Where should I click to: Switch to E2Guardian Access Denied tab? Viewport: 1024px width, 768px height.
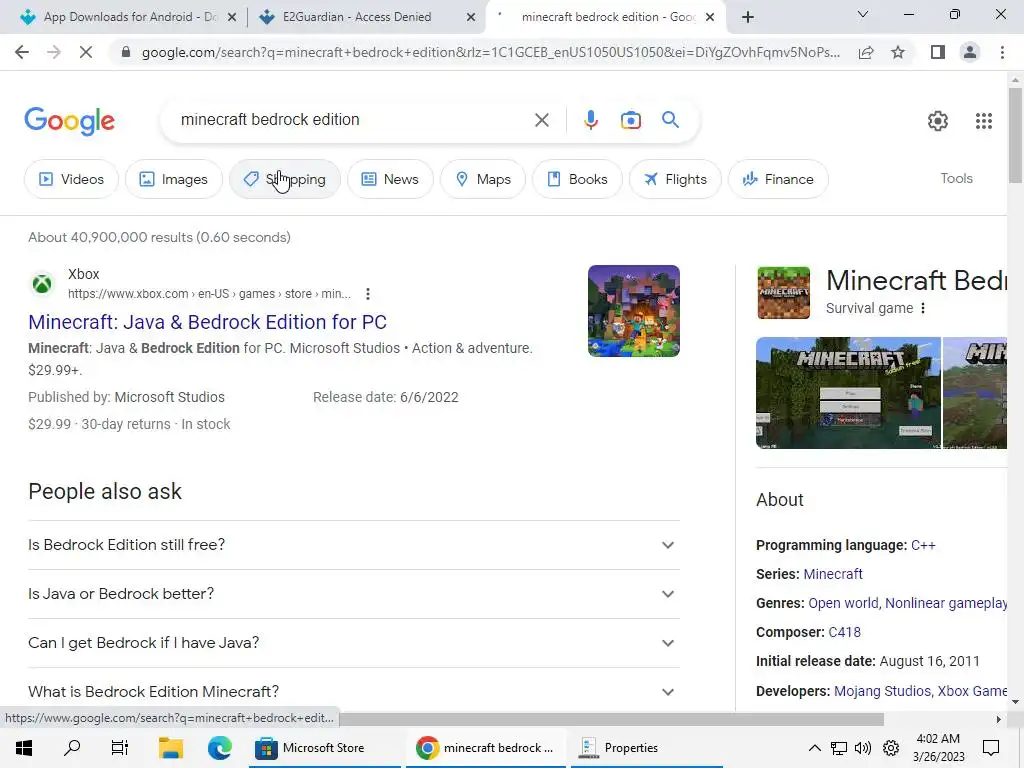pos(357,17)
